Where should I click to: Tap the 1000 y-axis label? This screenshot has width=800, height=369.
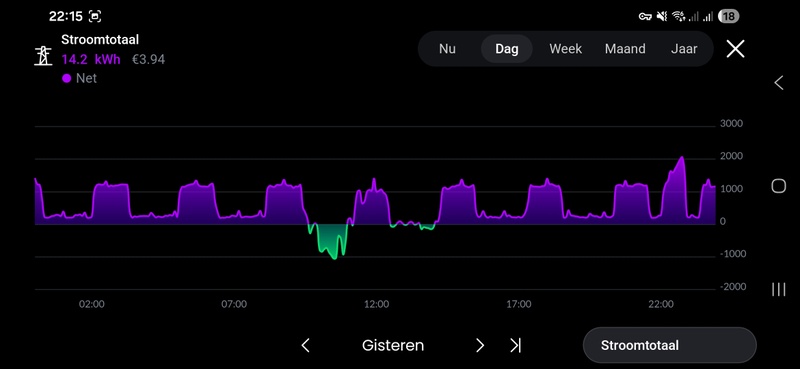tap(731, 189)
